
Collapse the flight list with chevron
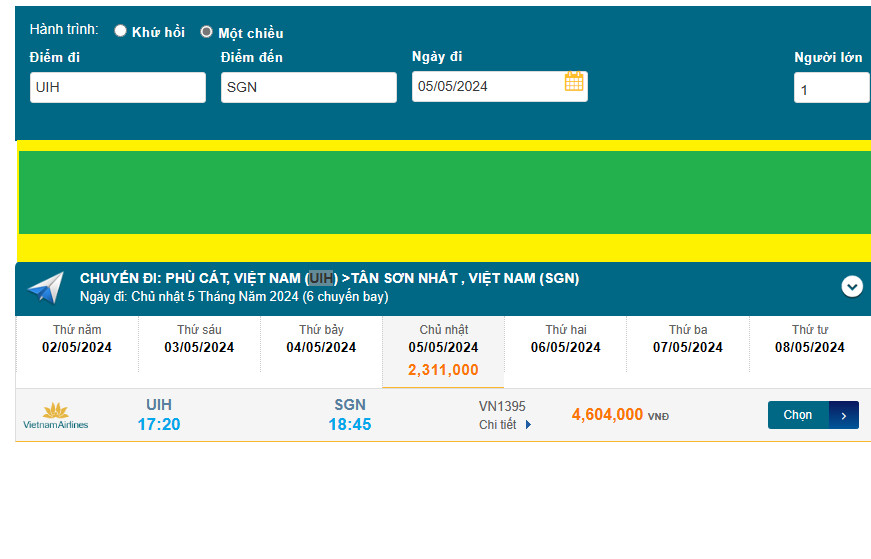[851, 287]
